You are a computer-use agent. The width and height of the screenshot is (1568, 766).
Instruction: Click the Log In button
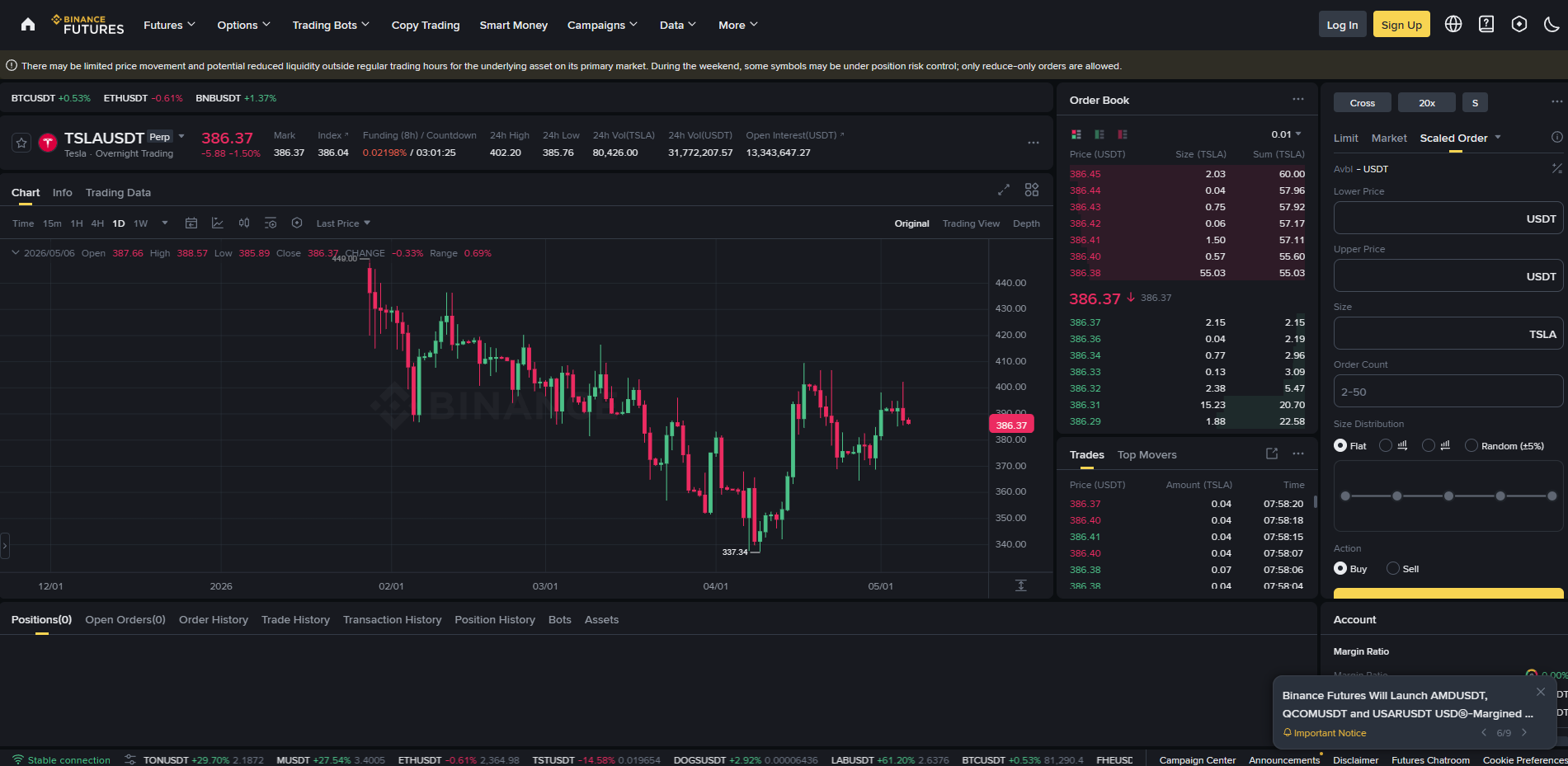click(x=1342, y=25)
